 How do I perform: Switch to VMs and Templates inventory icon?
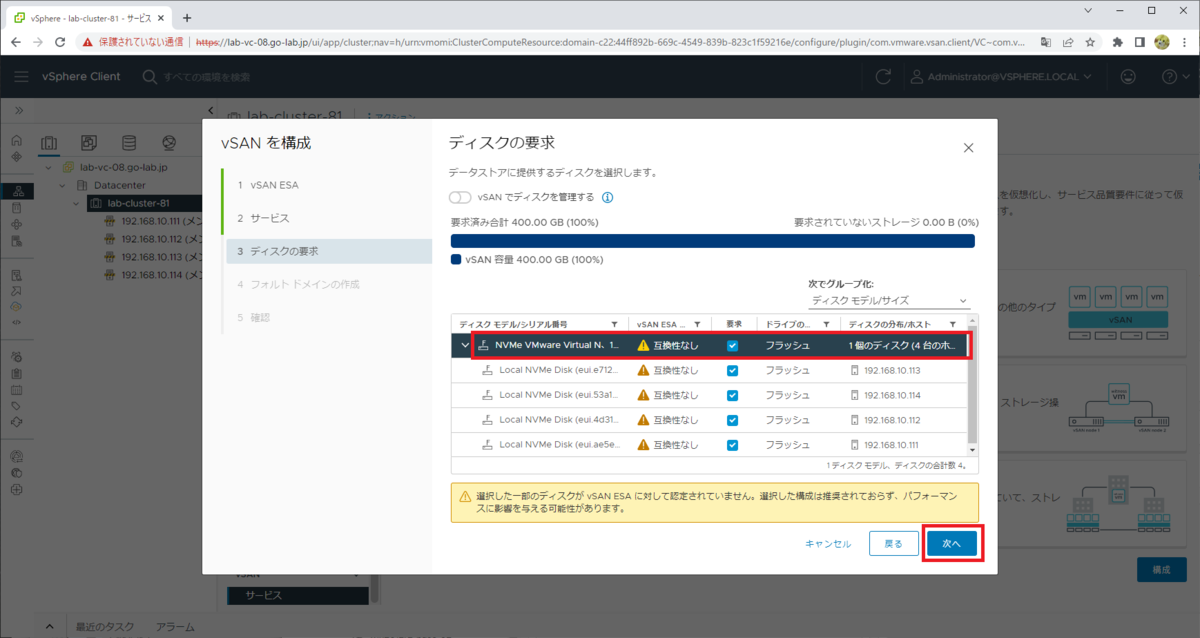88,143
